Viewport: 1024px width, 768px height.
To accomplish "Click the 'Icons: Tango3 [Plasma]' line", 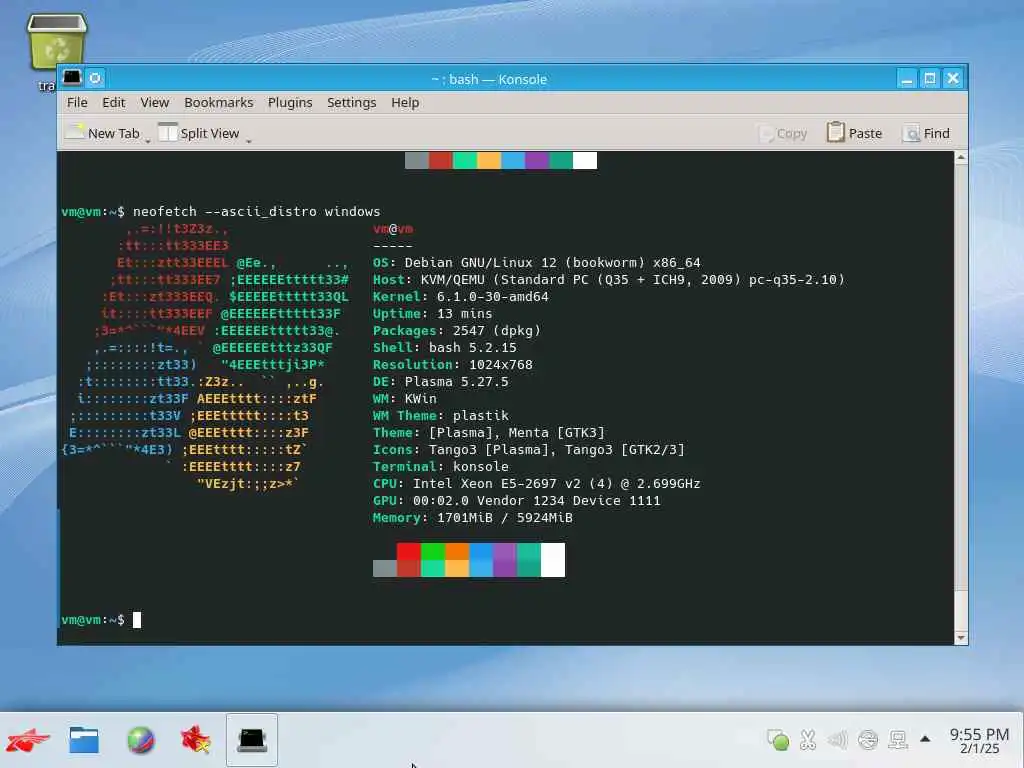I will click(528, 449).
